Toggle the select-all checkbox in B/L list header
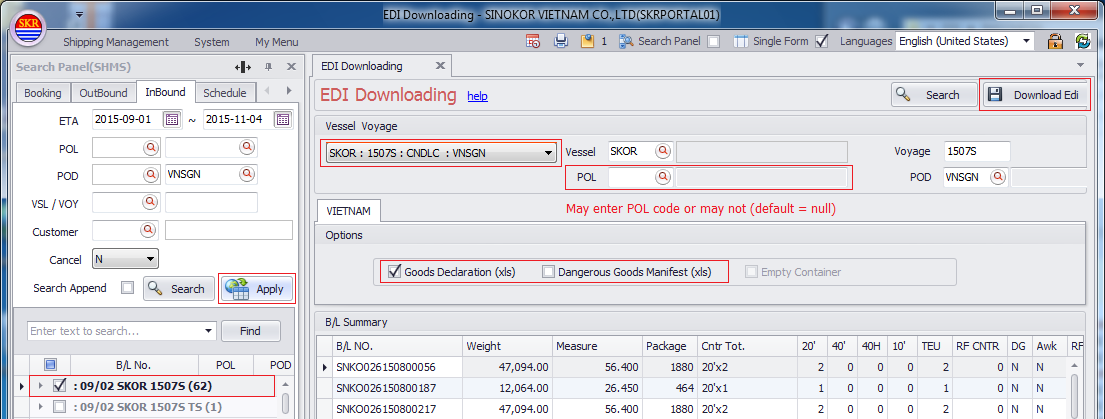1105x419 pixels. tap(50, 365)
